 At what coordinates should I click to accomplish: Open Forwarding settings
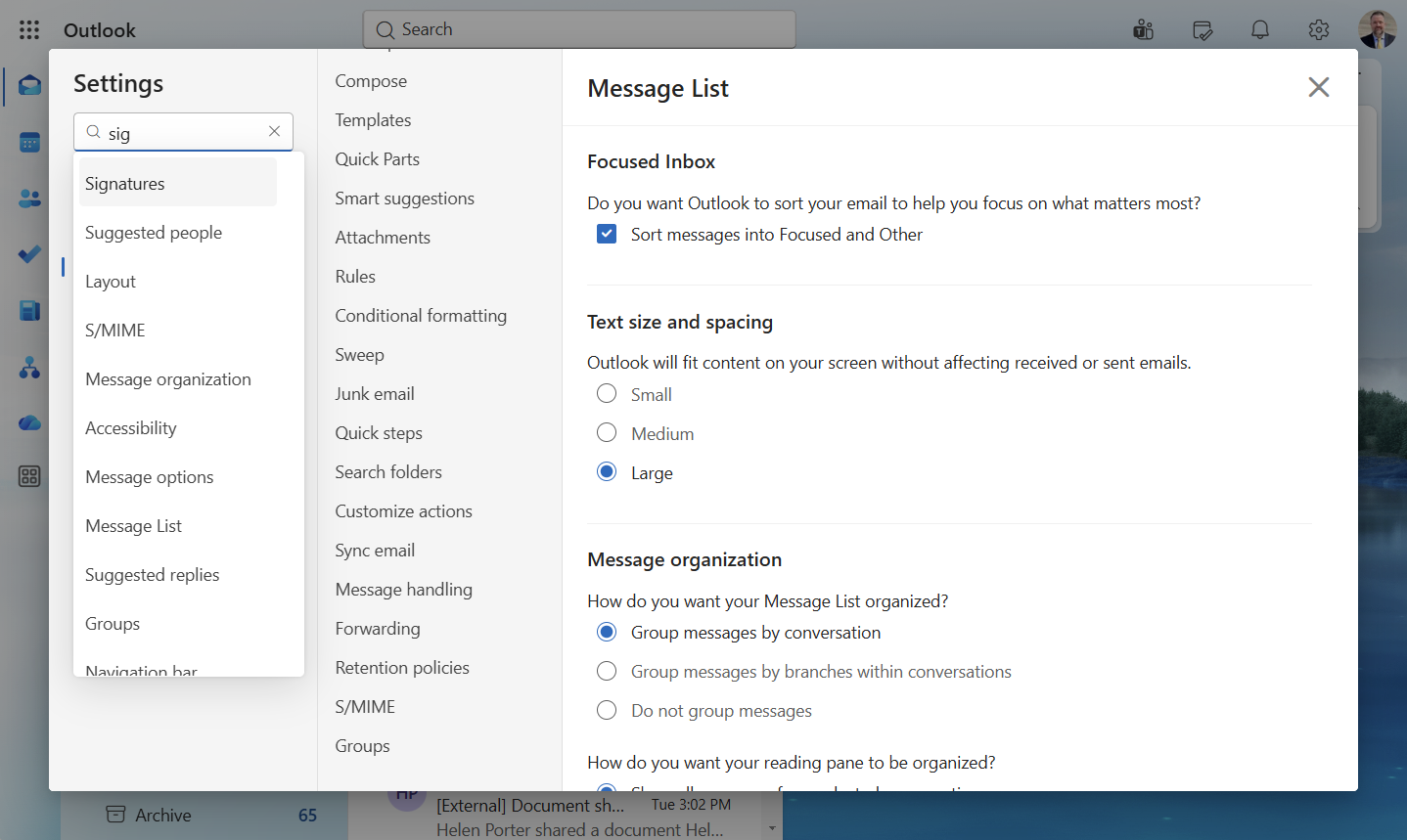pos(378,629)
